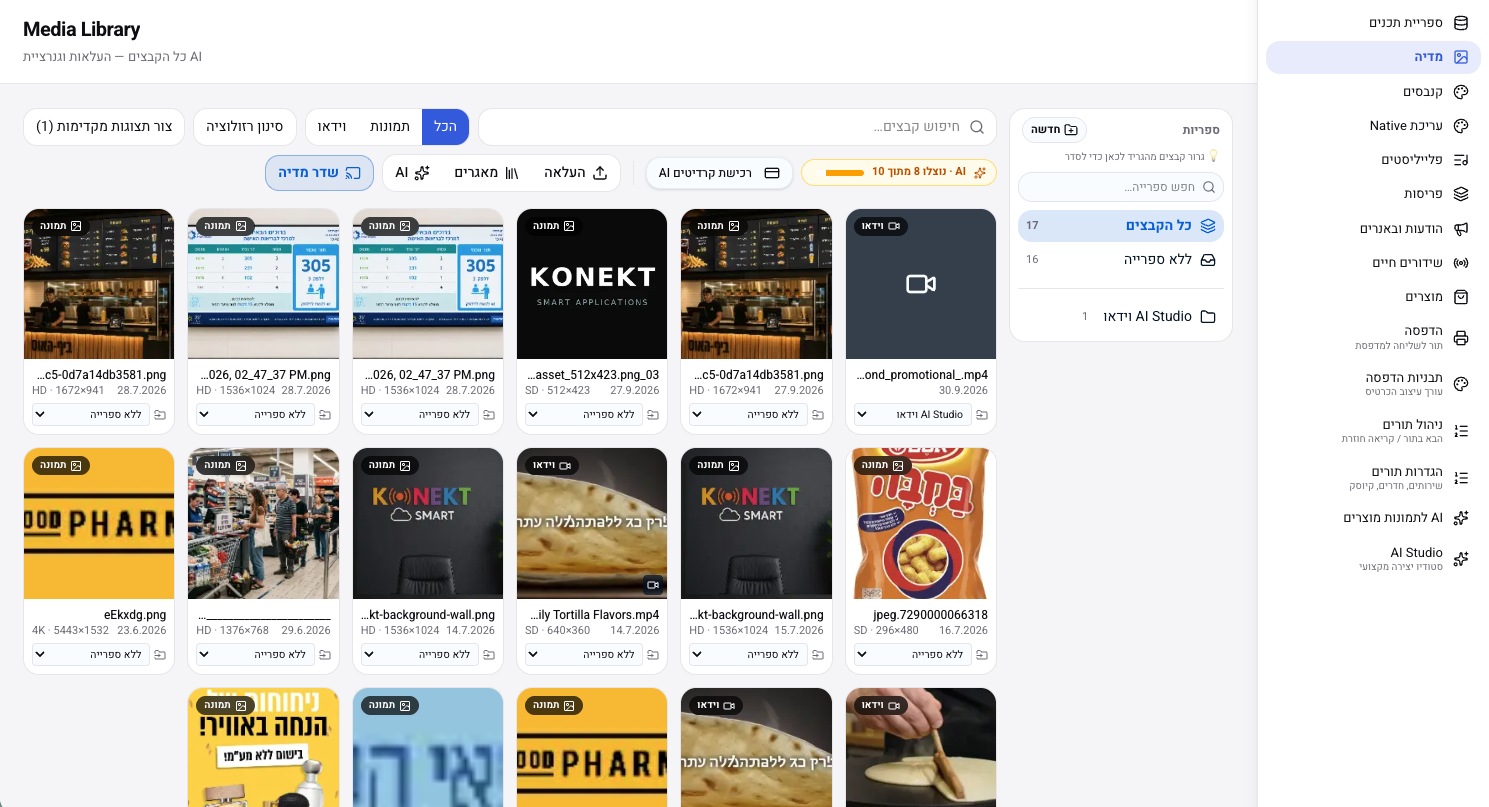Open the סינון רזולוציה filter
Screen dimensions: 1489x807
click(245, 127)
